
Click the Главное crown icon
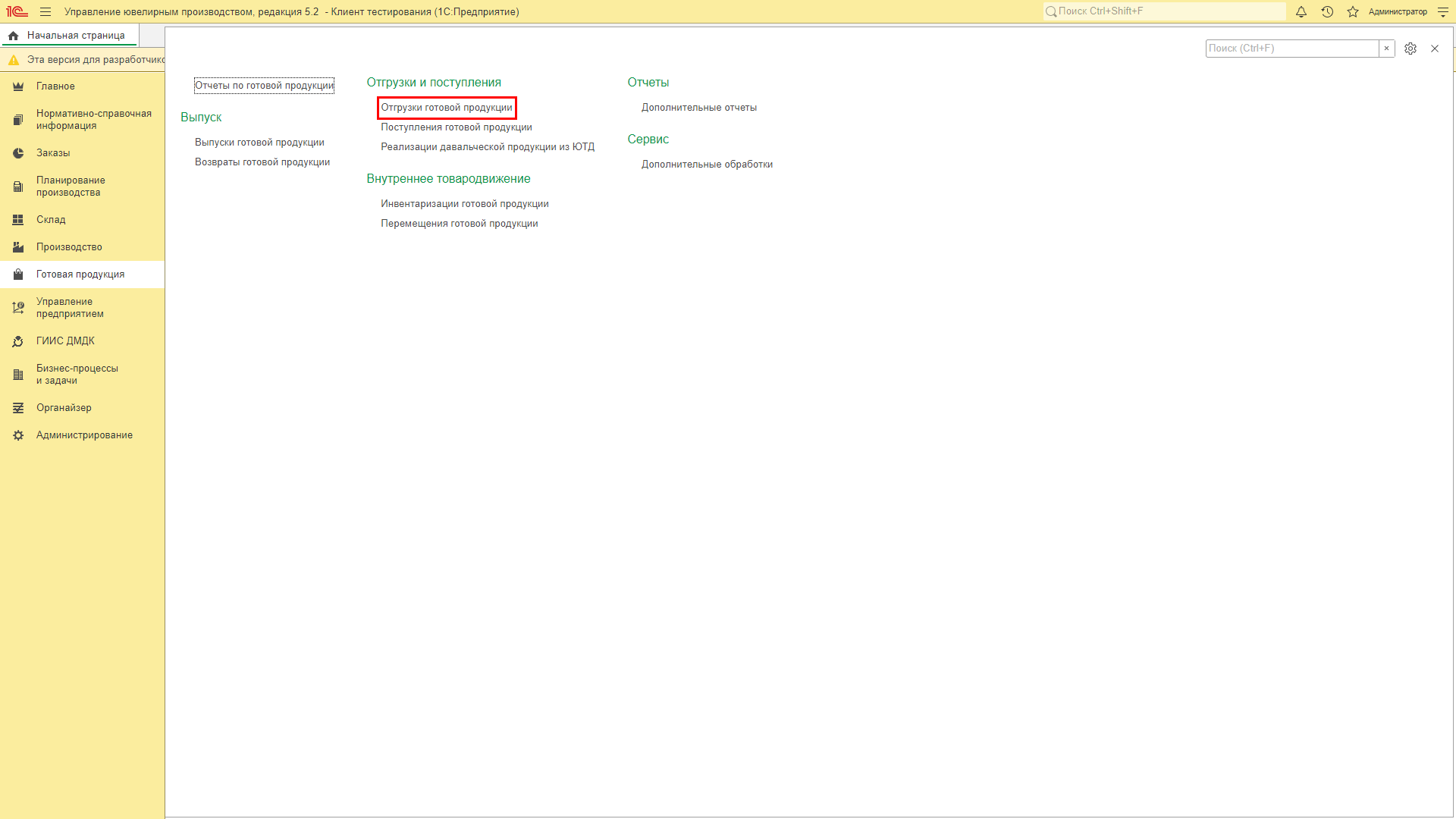tap(18, 86)
